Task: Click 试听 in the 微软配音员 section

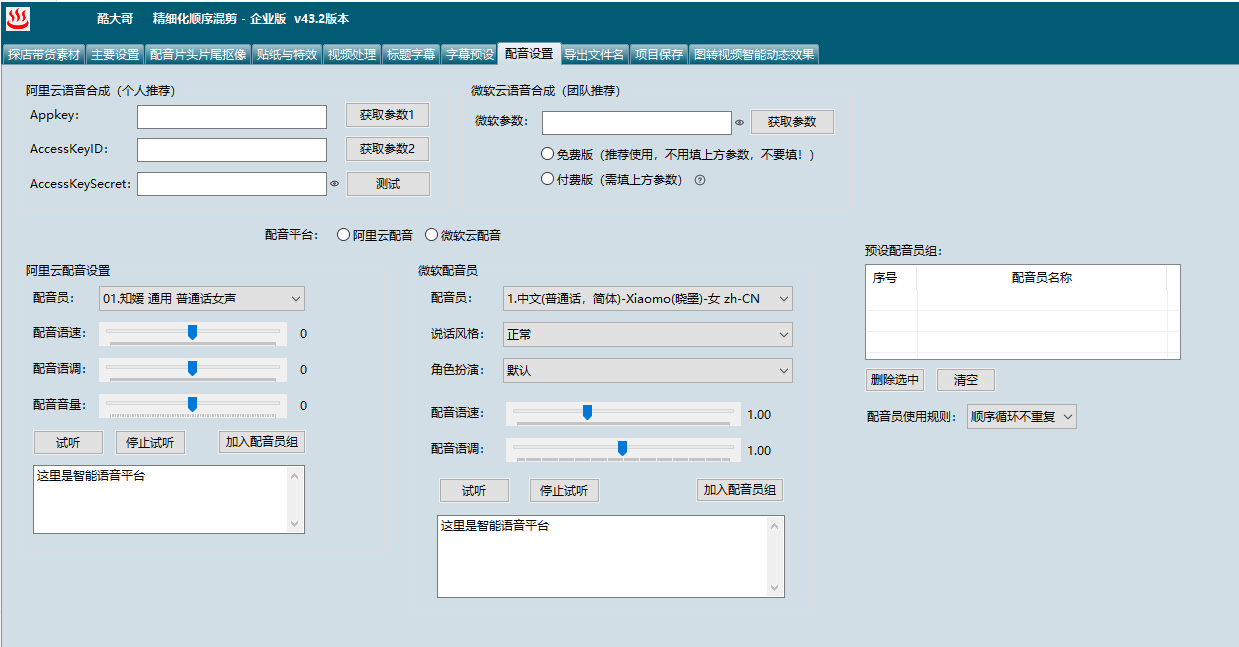Action: 474,490
